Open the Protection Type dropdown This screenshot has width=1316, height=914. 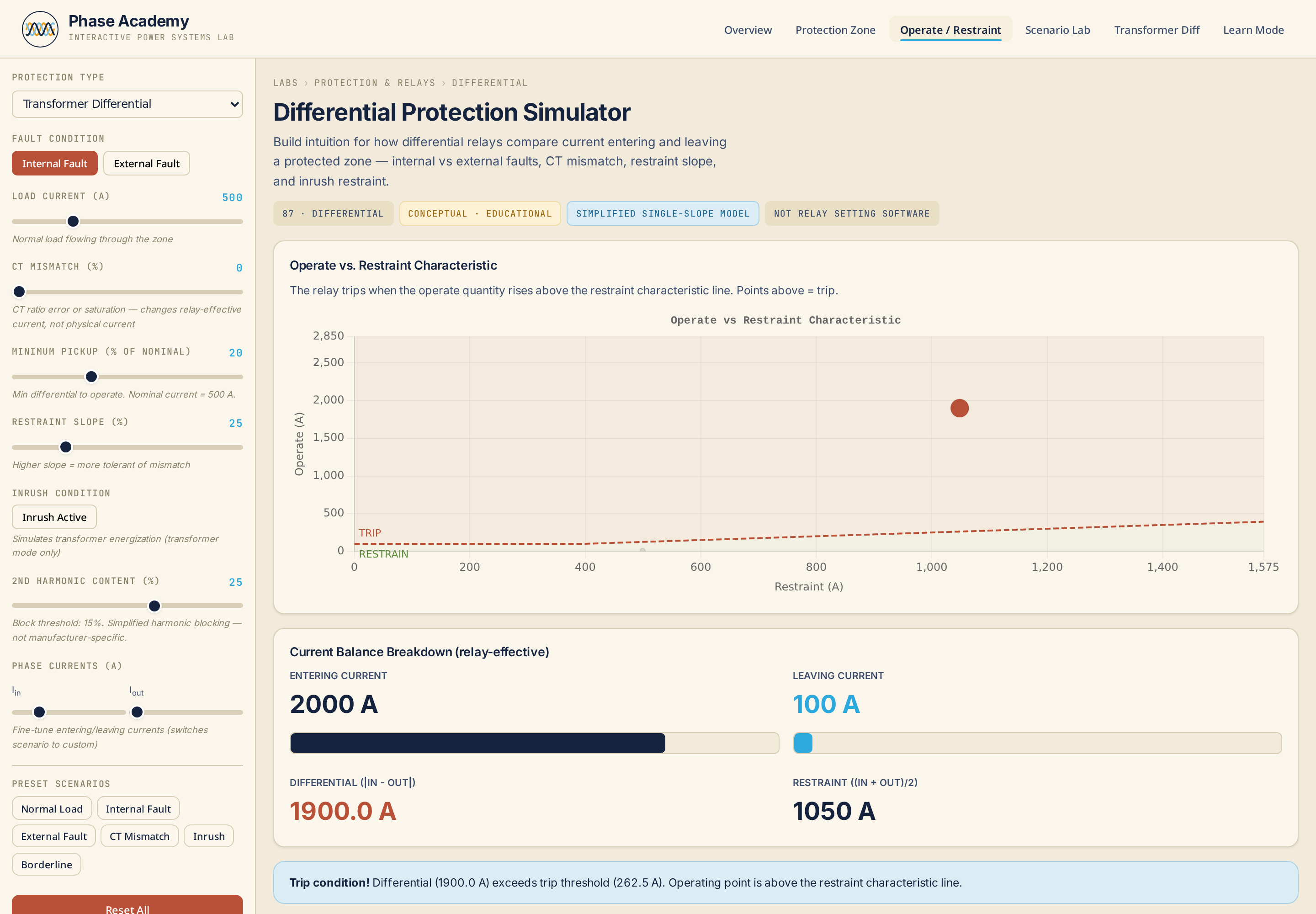tap(127, 104)
